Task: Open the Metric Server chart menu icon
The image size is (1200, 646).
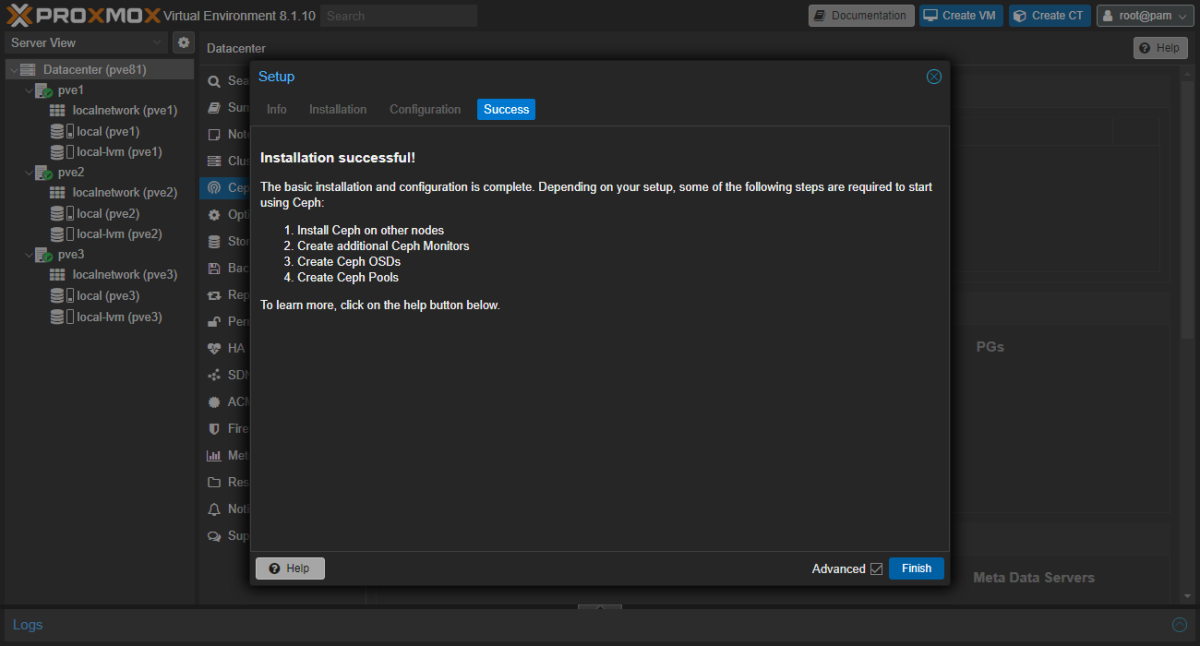Action: click(214, 456)
